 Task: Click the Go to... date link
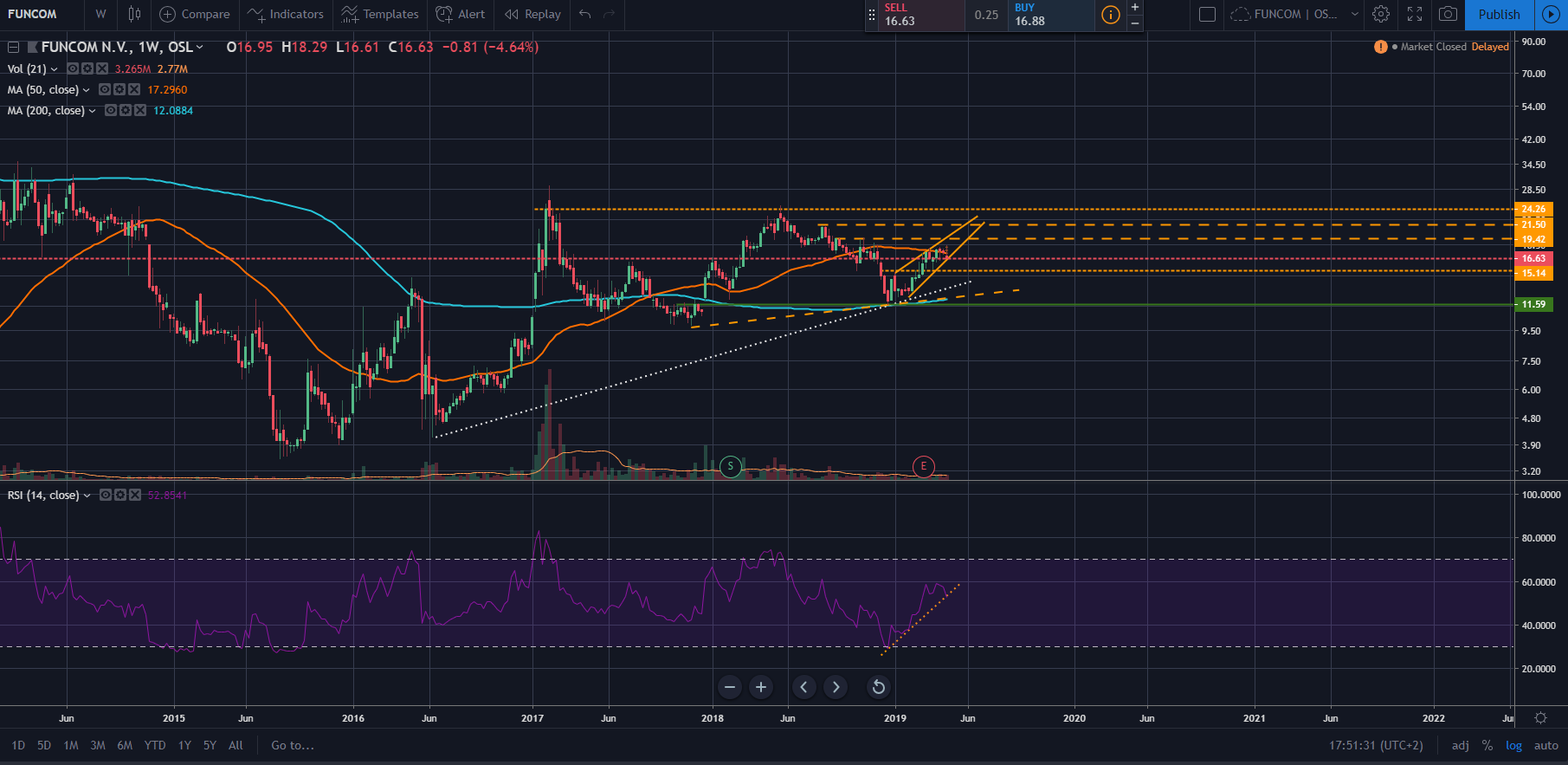pos(293,745)
